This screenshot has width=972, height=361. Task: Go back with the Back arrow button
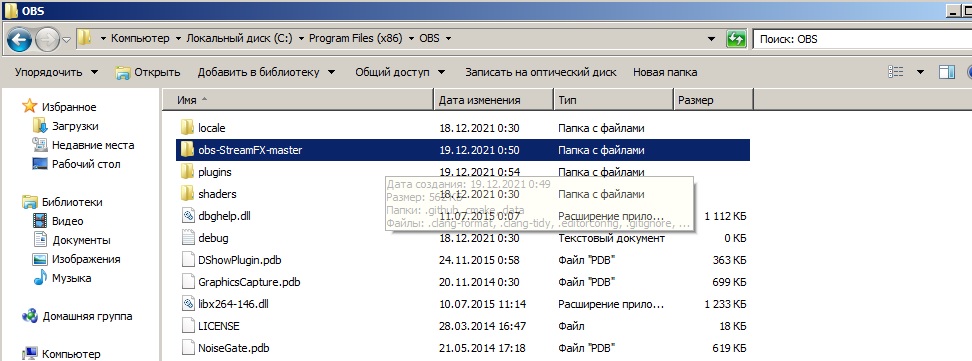pos(19,40)
